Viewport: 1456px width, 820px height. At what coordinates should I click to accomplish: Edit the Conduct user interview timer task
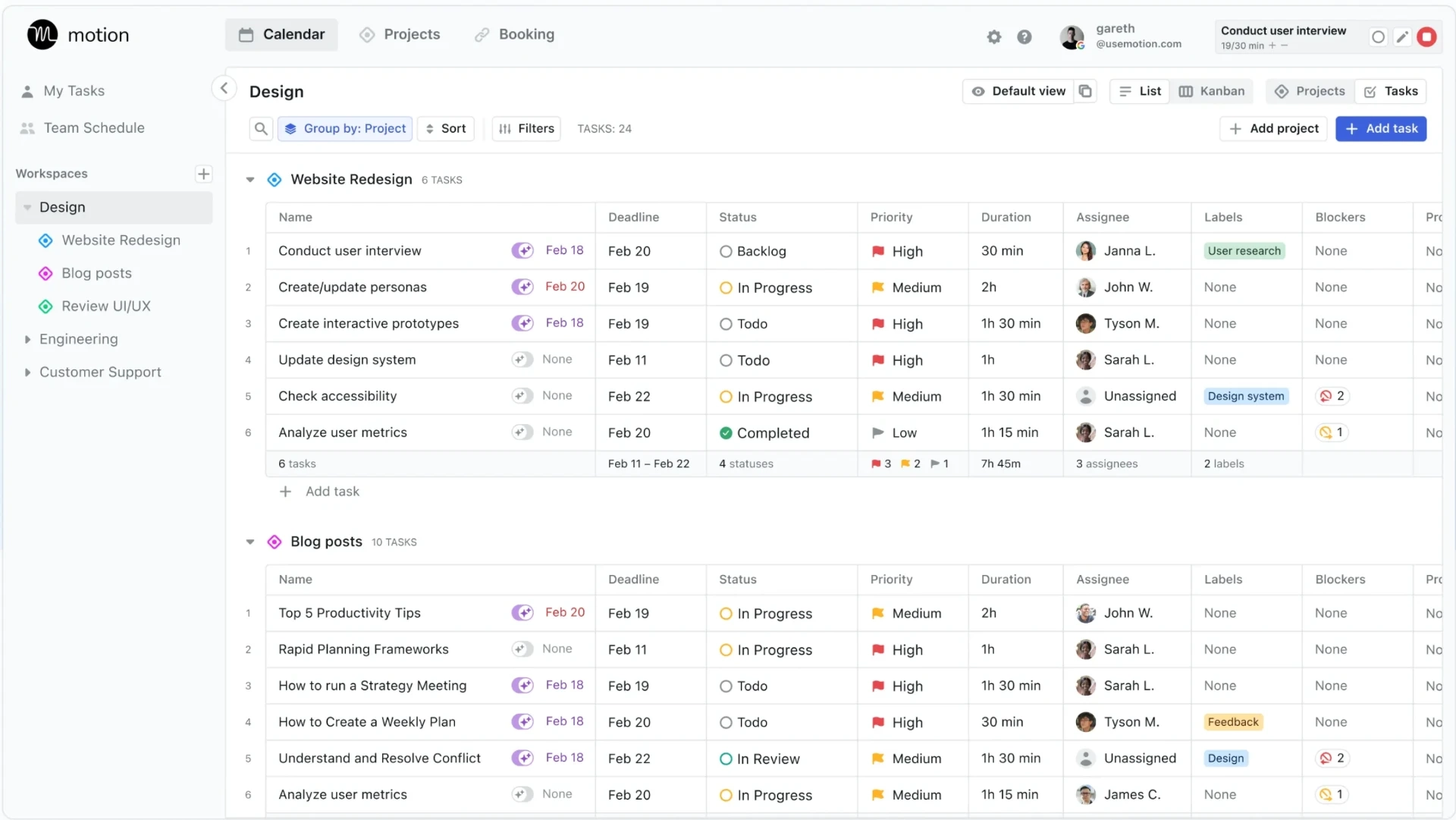point(1402,36)
